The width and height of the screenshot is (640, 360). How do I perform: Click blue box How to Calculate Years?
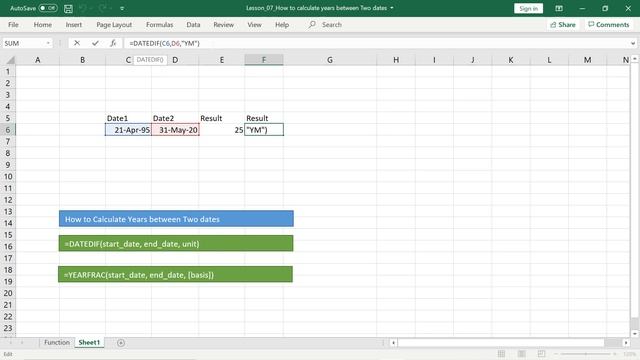176,219
